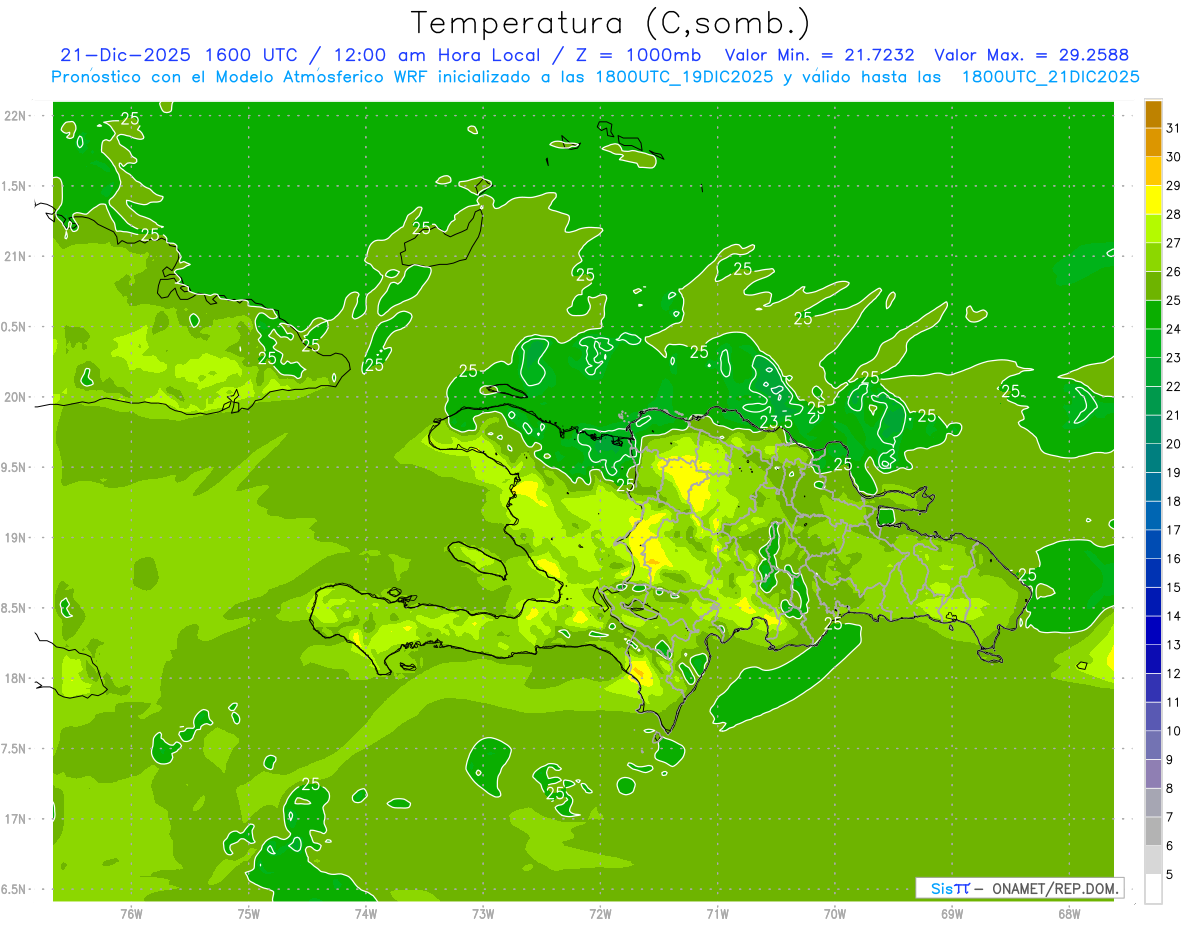Select the date text '21-Dic-2025 1600 UTC'
Viewport: 1200px width, 927px height.
tap(179, 55)
